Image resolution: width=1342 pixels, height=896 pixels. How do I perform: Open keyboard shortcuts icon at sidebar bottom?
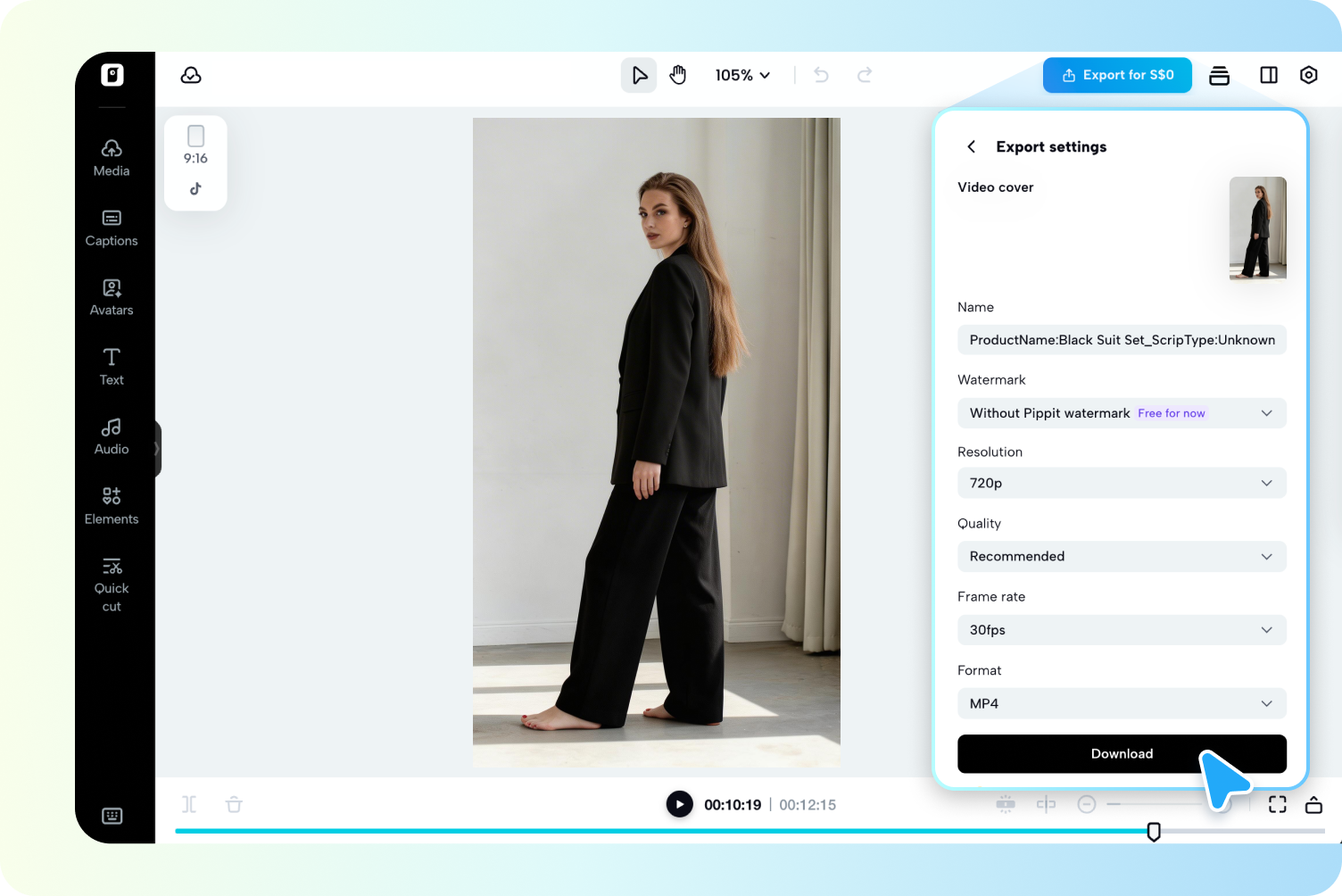pos(112,816)
